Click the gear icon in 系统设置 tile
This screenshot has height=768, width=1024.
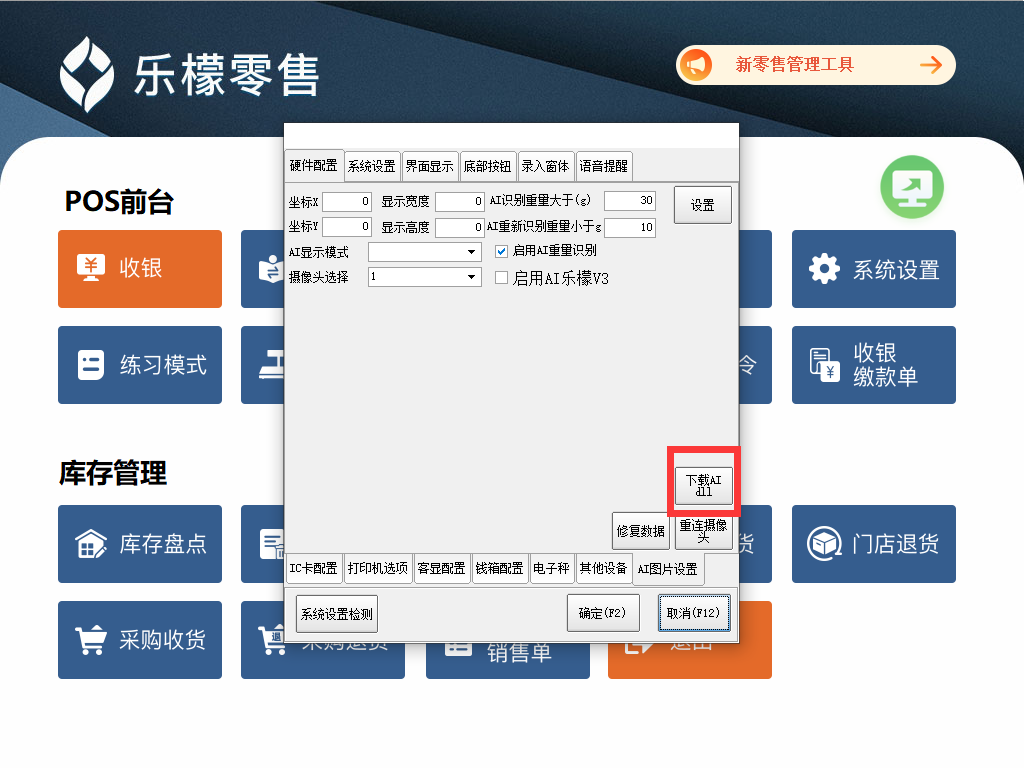[824, 268]
